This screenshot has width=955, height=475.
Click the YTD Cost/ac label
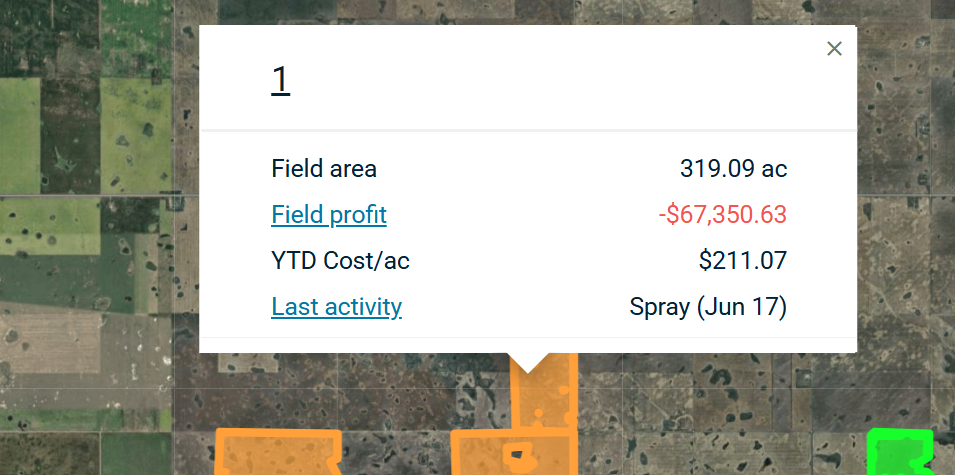coord(340,261)
